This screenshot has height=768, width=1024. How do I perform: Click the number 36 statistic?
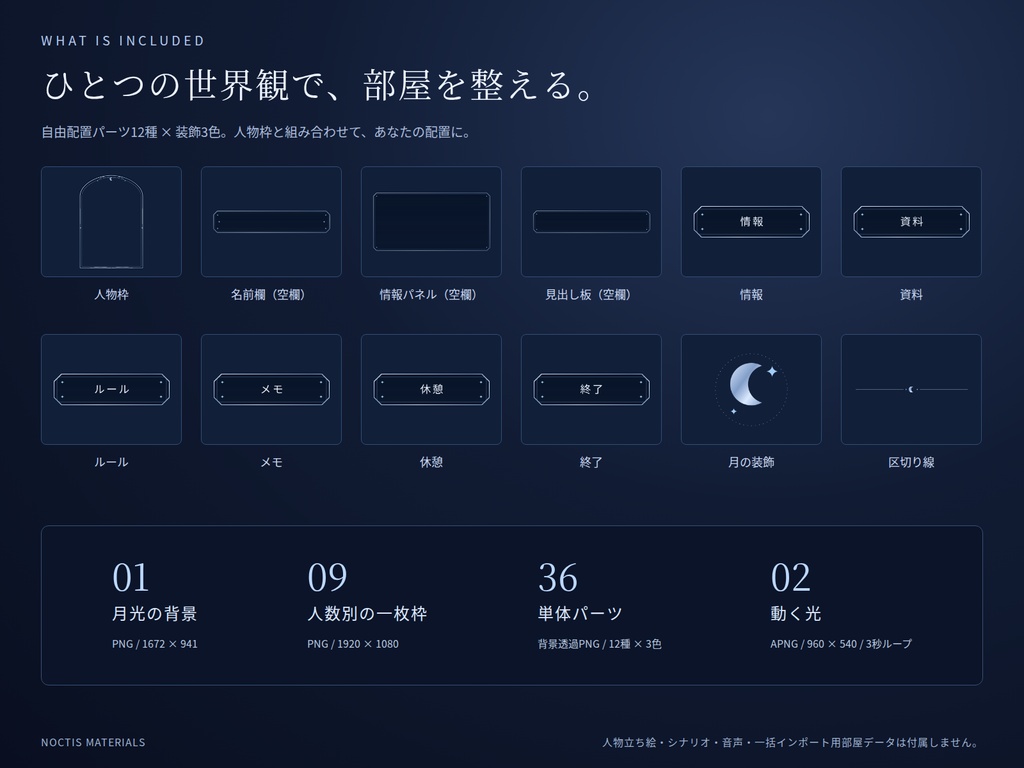[558, 577]
